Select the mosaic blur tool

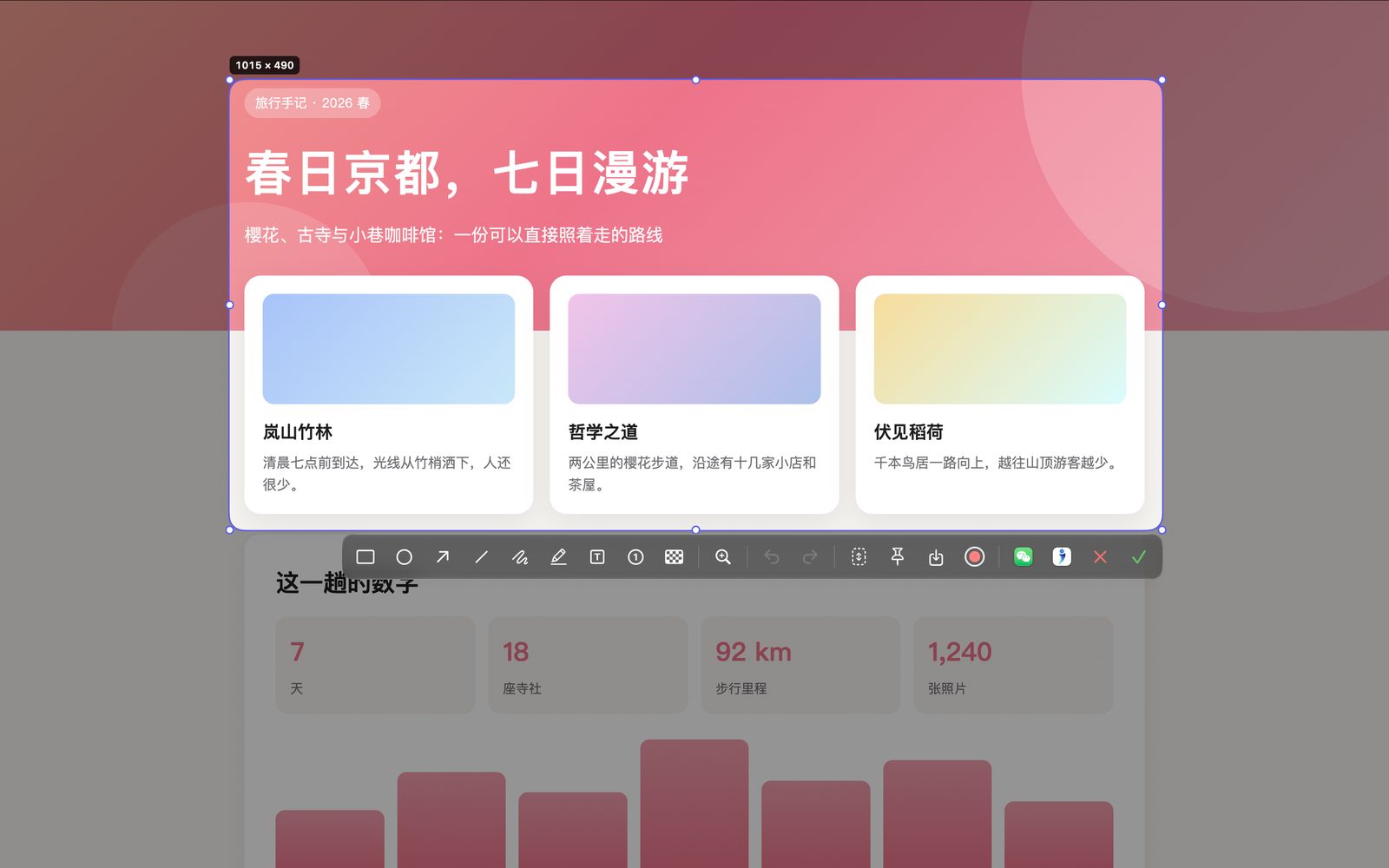click(x=674, y=557)
